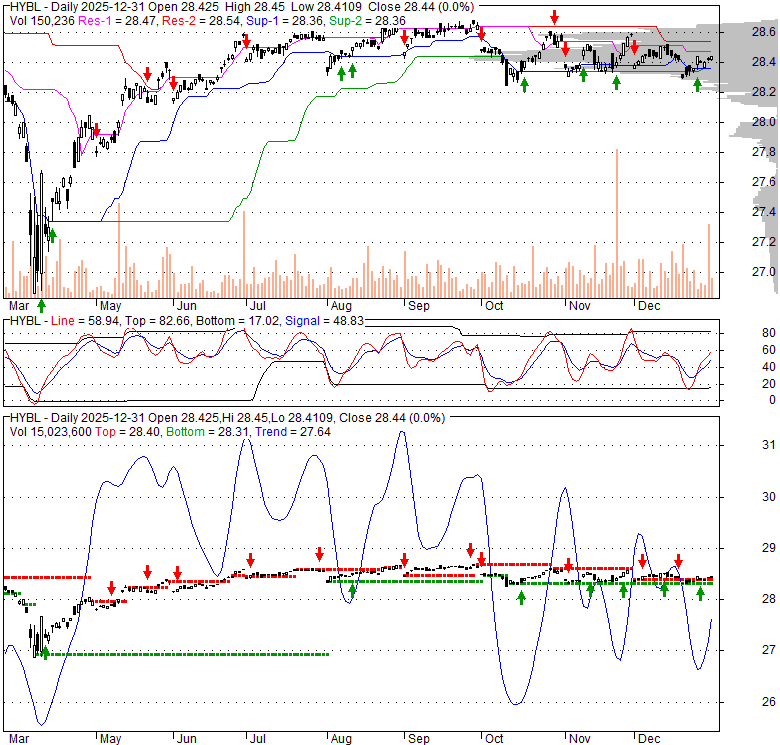
Task: Click the May label on trend chart axis
Action: (x=110, y=739)
